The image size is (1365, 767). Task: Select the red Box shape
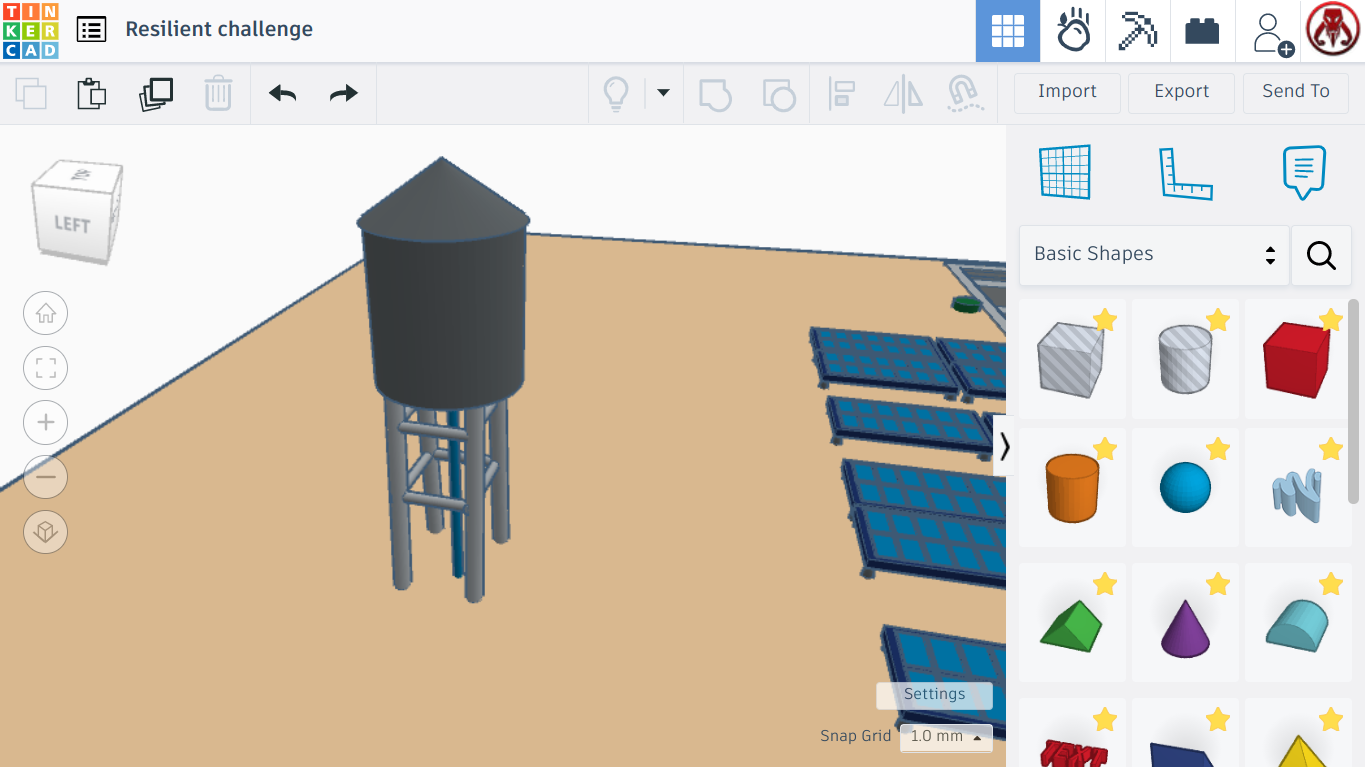[1298, 359]
